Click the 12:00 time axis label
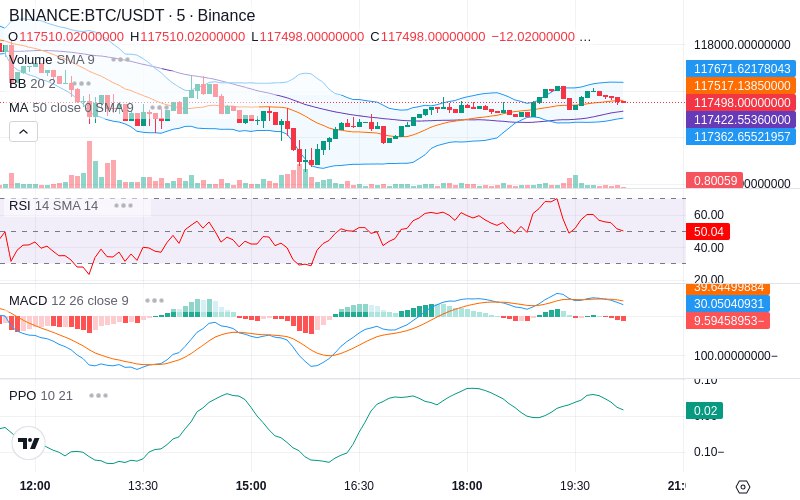 click(35, 486)
